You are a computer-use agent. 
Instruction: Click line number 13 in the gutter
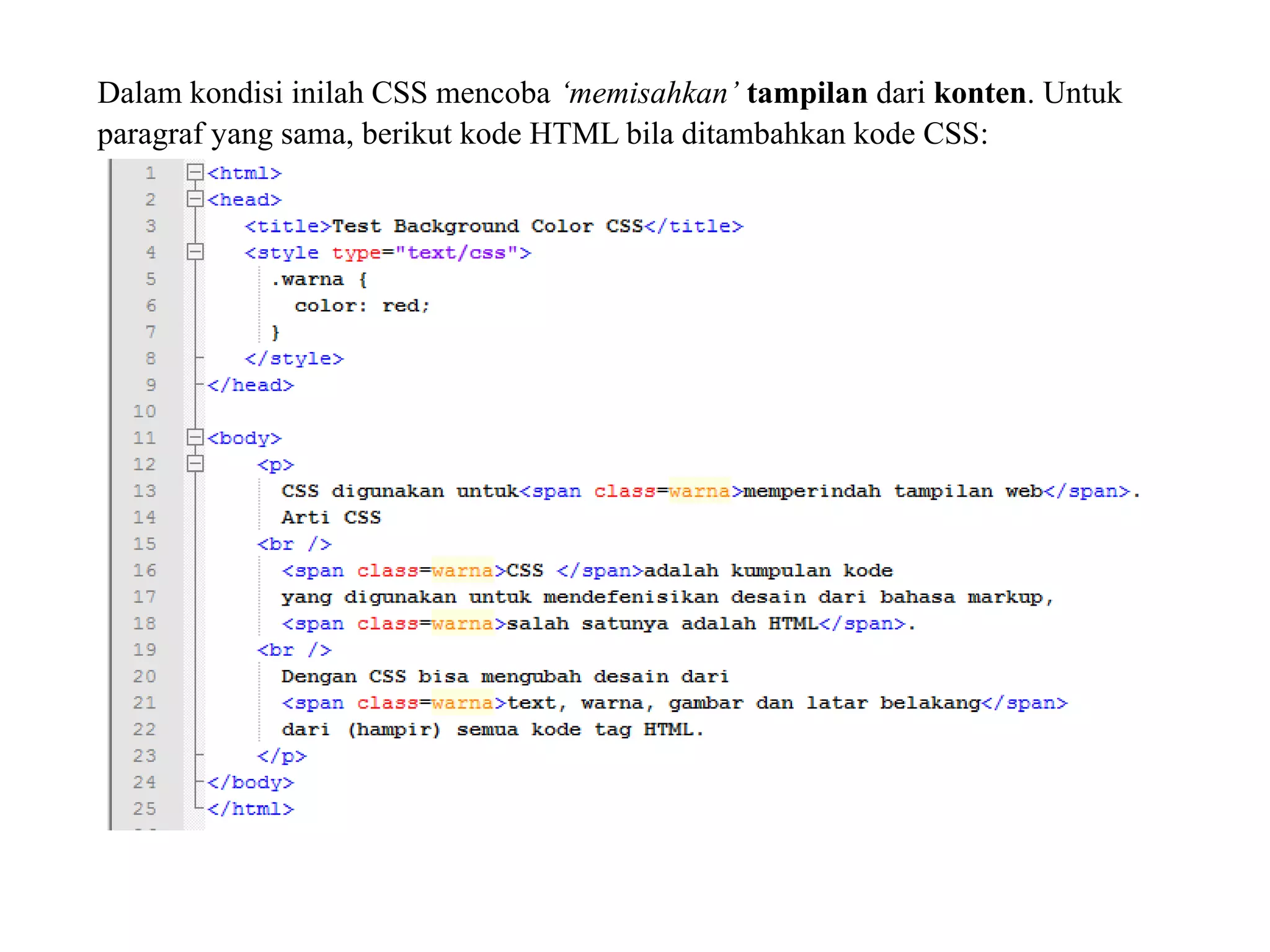coord(144,491)
